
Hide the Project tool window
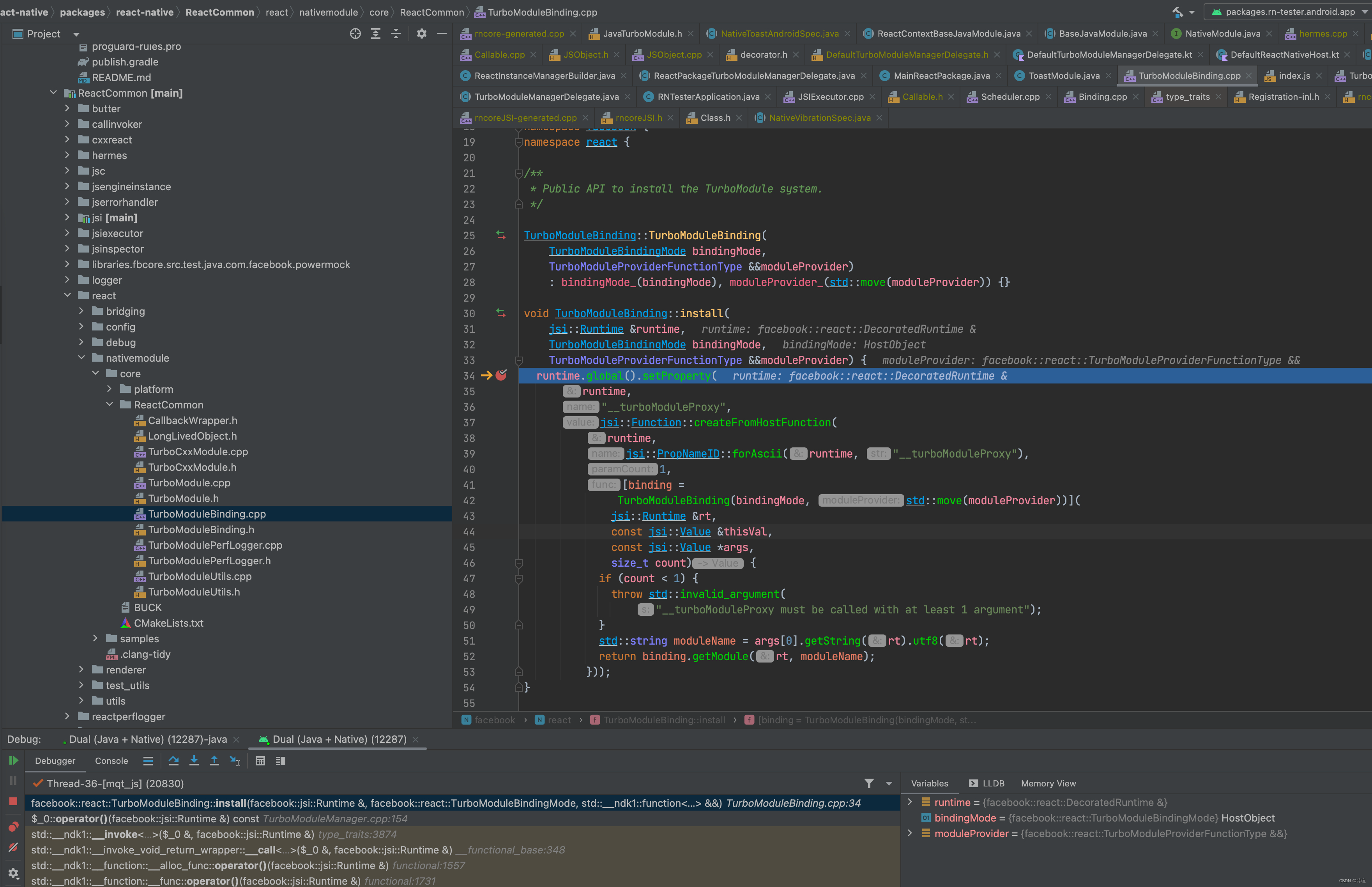point(442,34)
